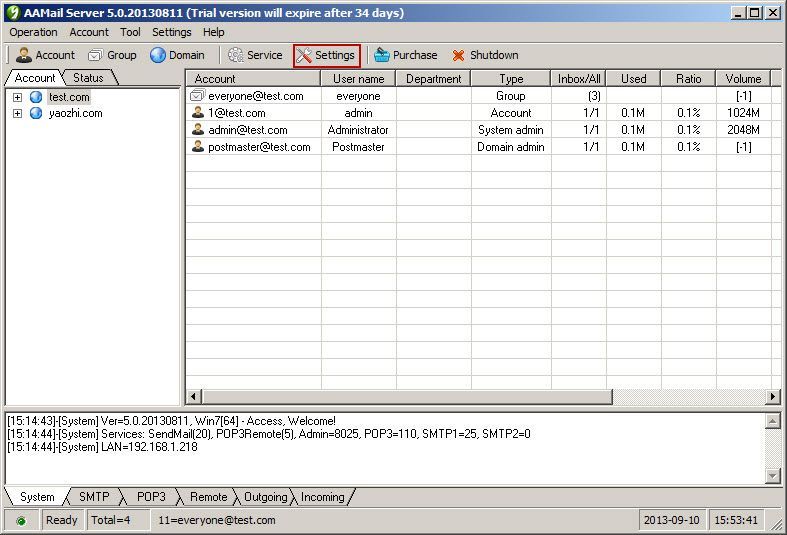Image resolution: width=787 pixels, height=535 pixels.
Task: Switch to the Incoming log tab
Action: click(323, 497)
